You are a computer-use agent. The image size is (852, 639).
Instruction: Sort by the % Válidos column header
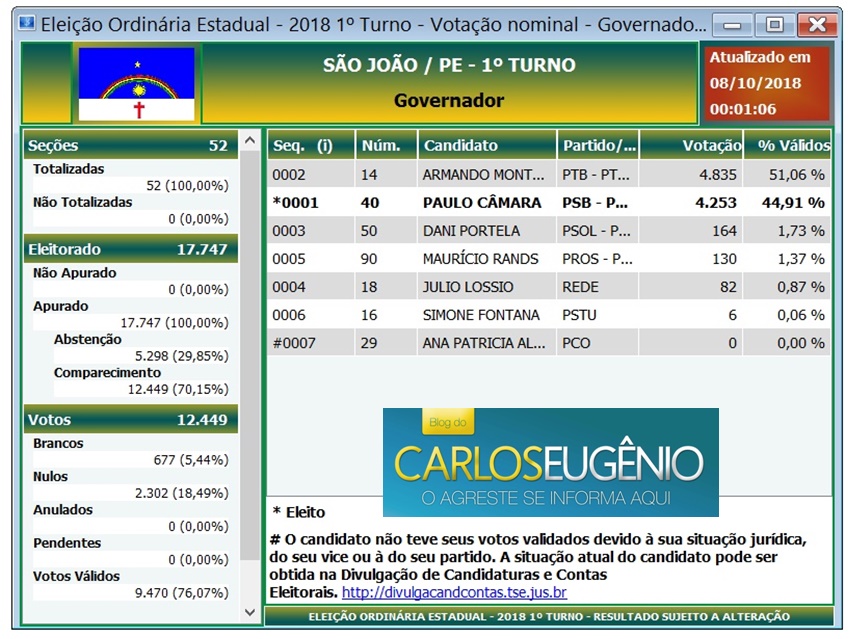pyautogui.click(x=787, y=145)
